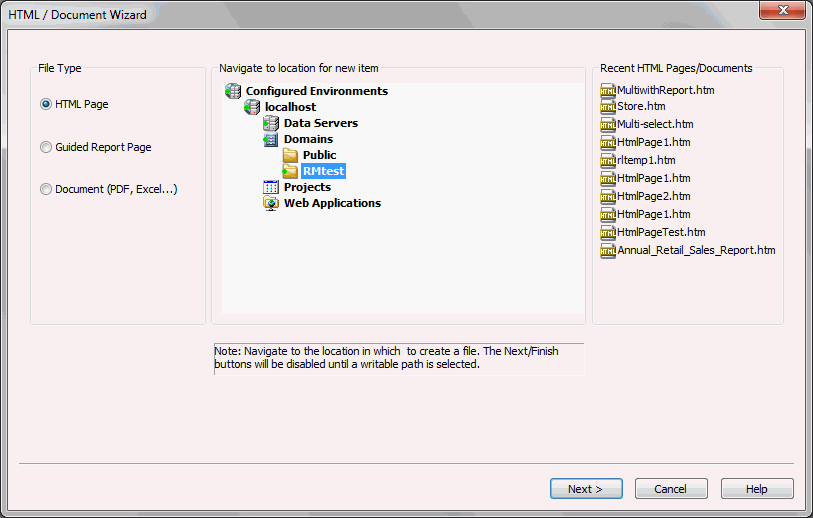Select the Public folder label

pos(319,155)
